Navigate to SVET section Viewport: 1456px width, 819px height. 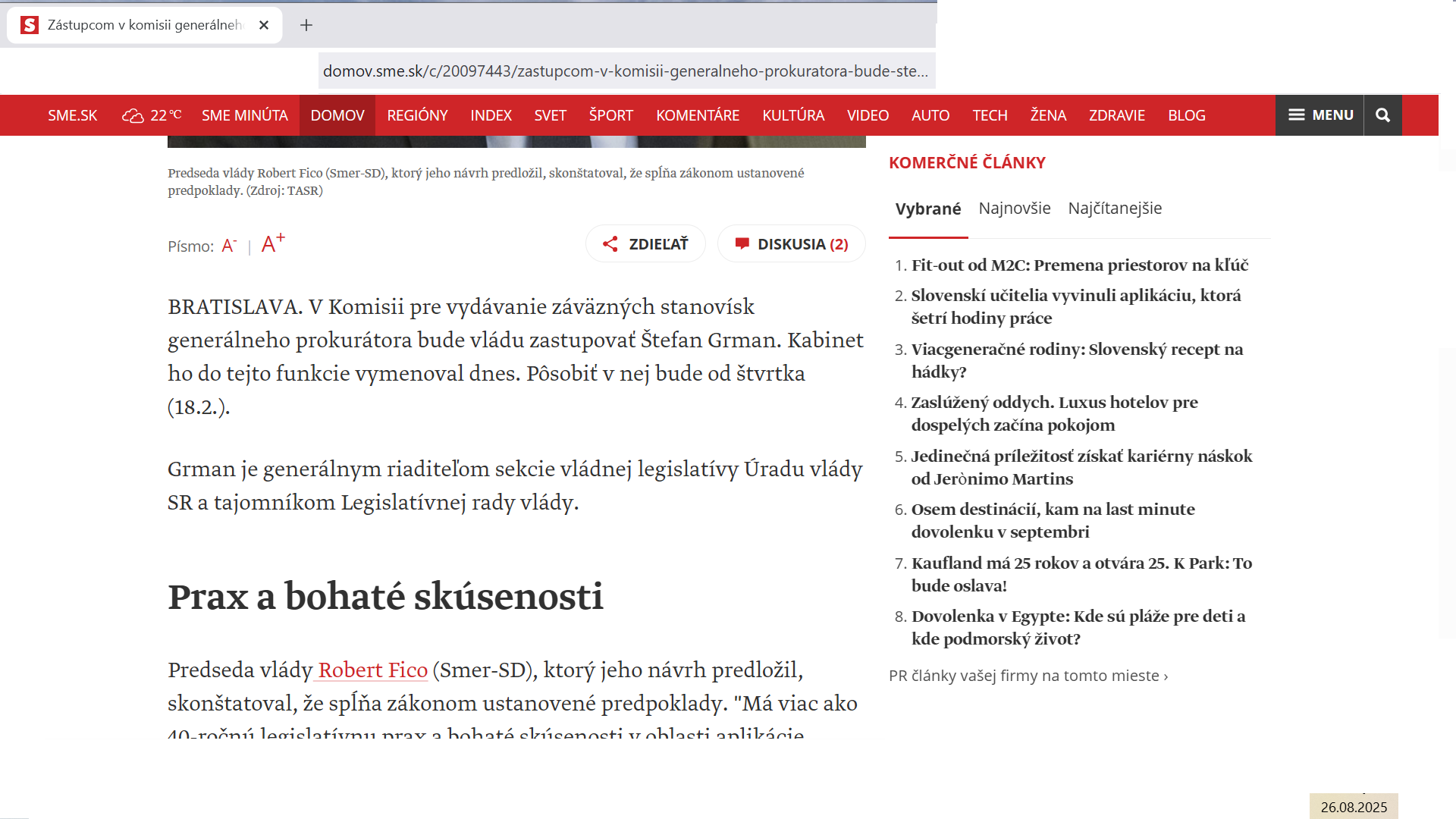[x=550, y=115]
